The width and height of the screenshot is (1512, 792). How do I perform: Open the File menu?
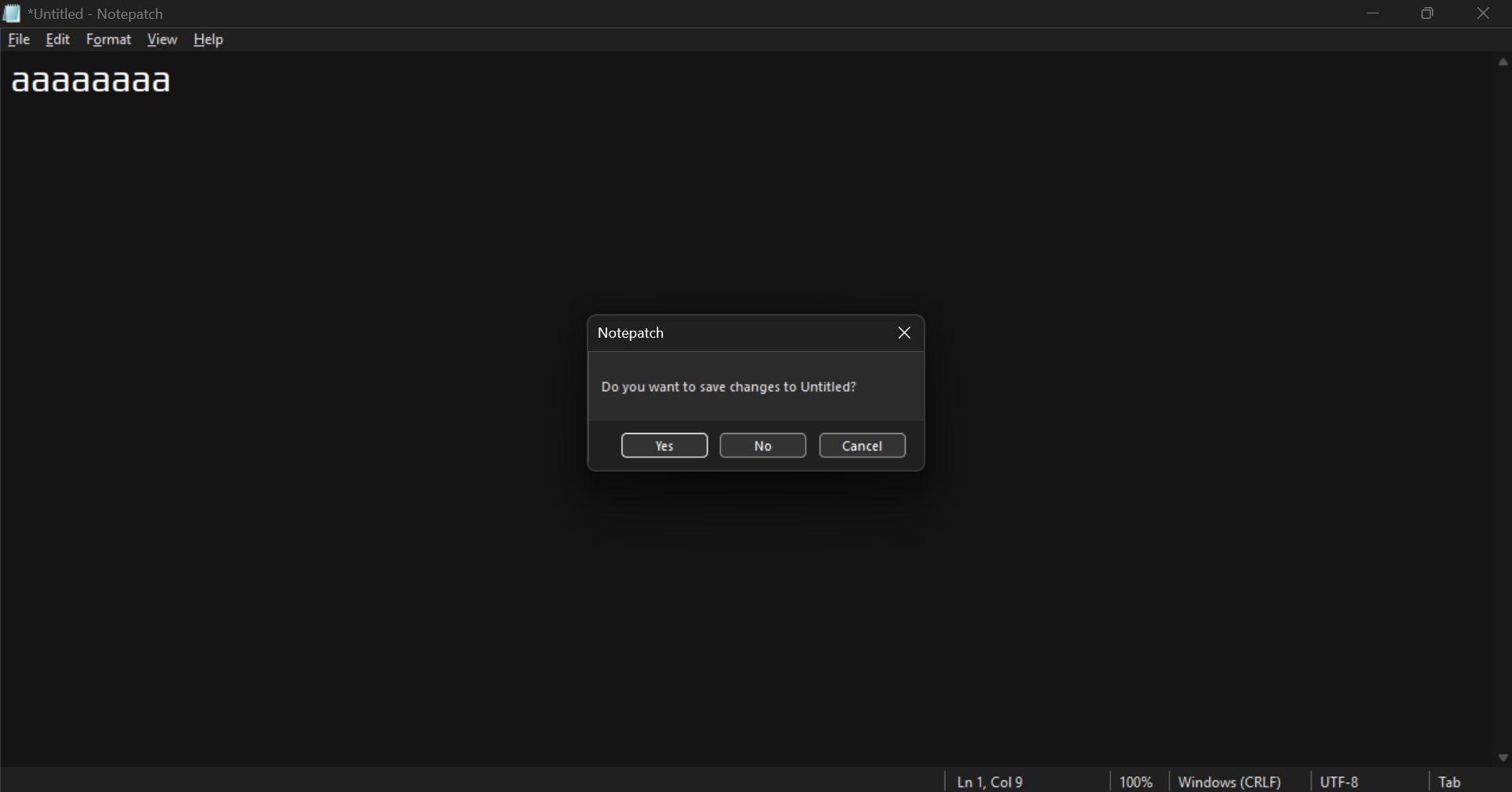click(x=19, y=39)
